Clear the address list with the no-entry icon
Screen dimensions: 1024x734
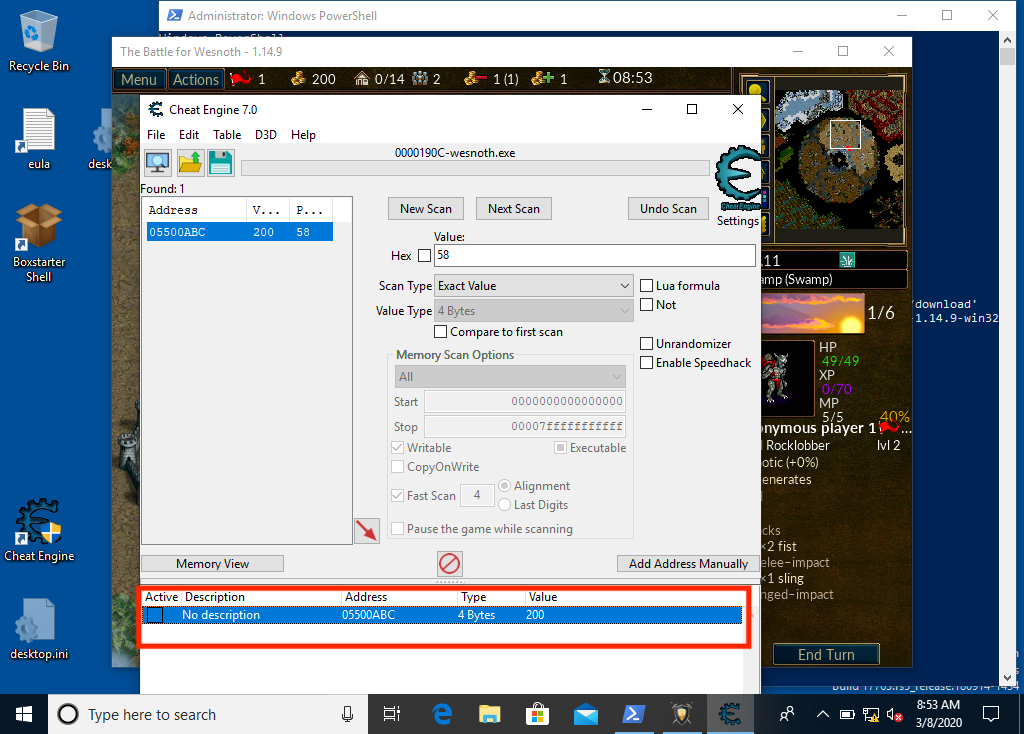point(449,564)
